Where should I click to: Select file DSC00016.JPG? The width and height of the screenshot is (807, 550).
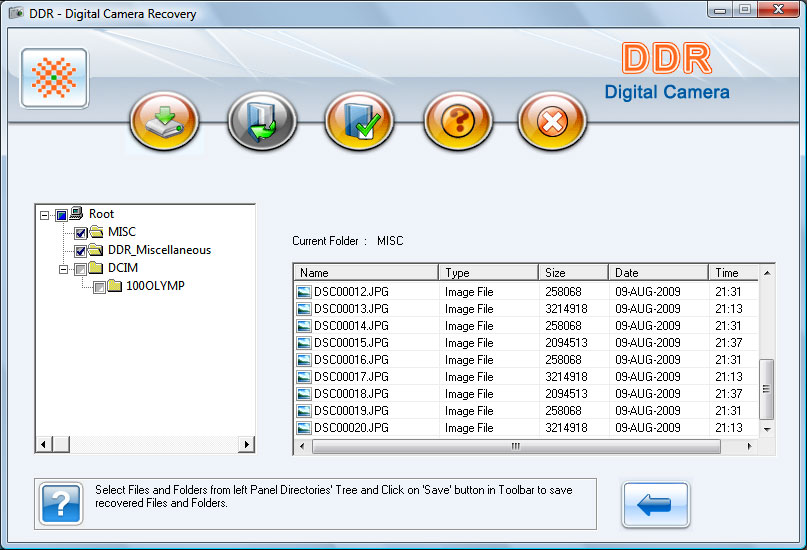(351, 360)
